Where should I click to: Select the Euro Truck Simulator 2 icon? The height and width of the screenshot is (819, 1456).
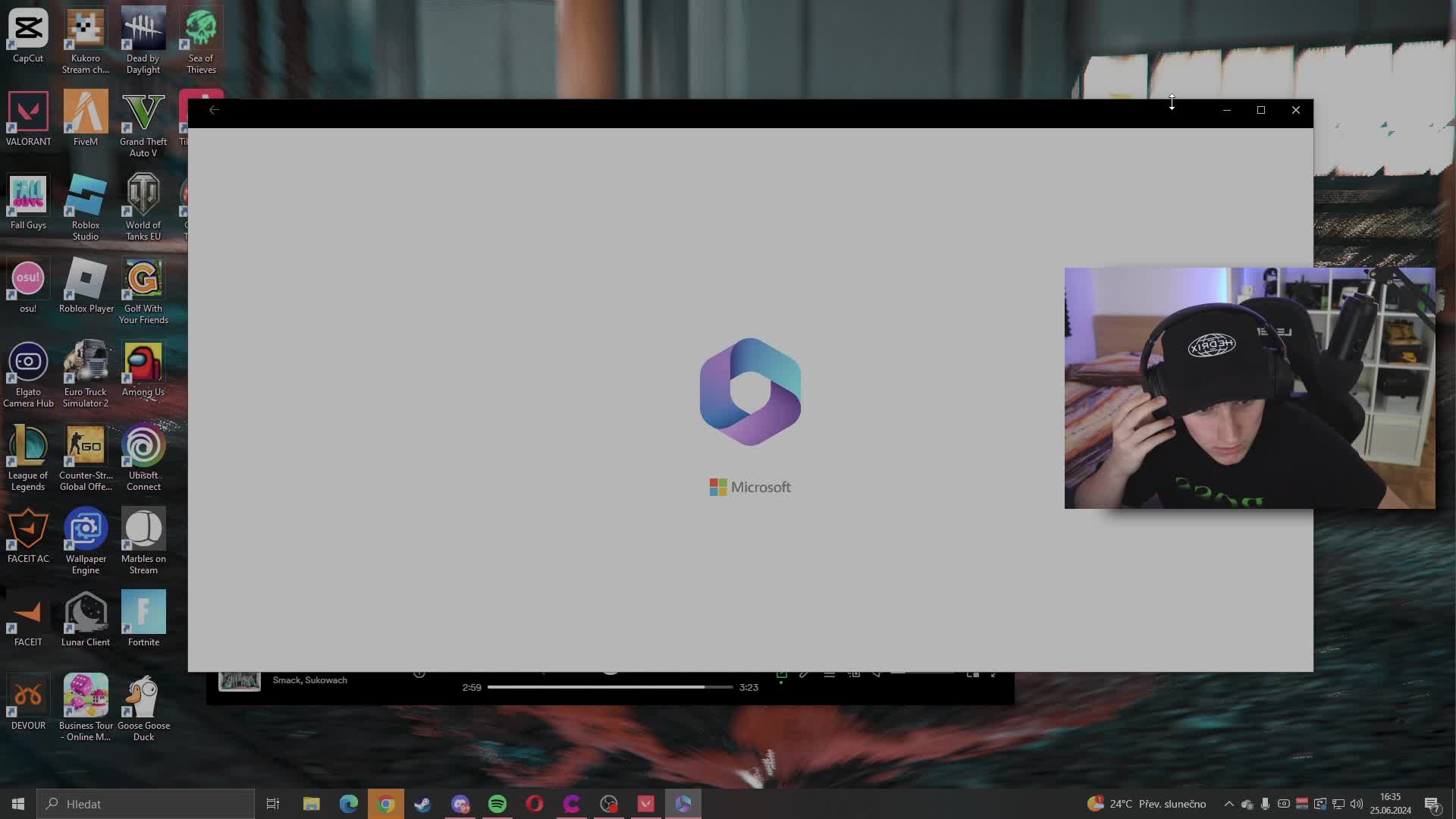coord(86,375)
